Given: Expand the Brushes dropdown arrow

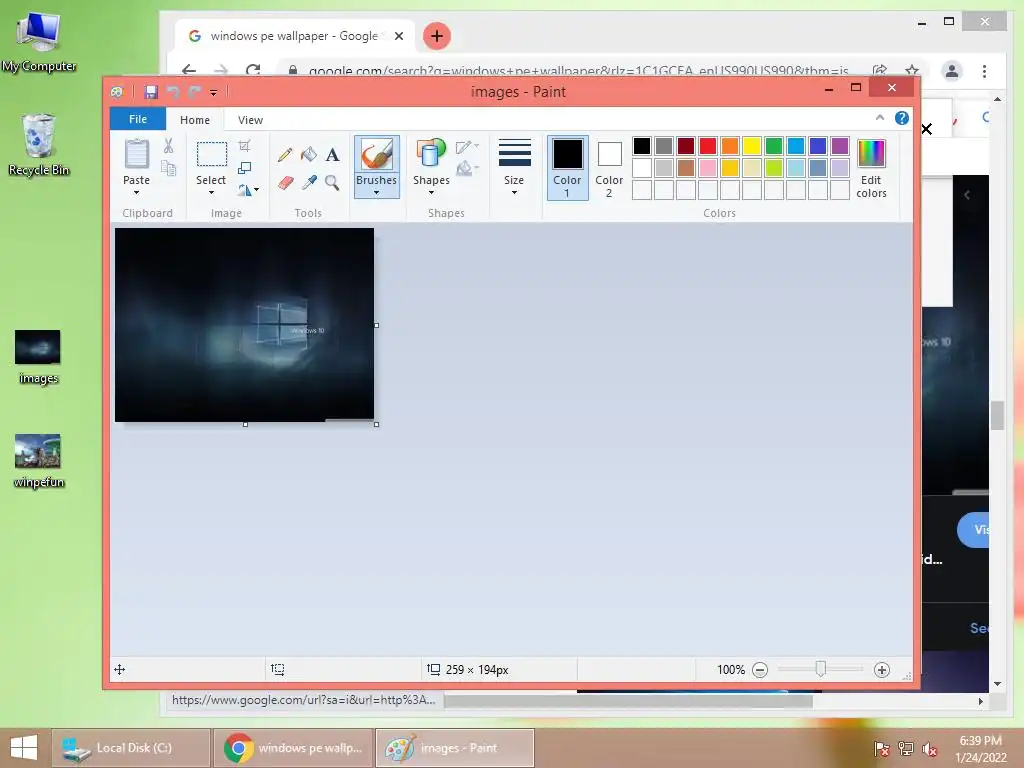Looking at the screenshot, I should 376,193.
